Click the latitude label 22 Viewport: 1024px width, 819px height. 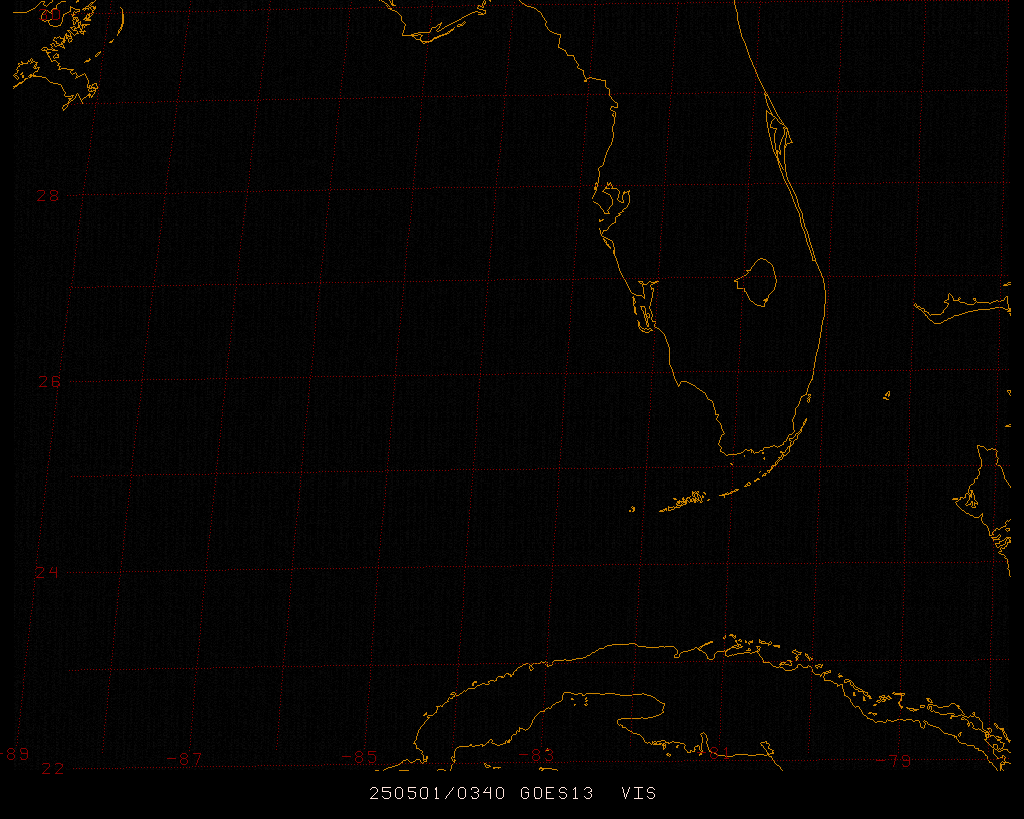(x=53, y=768)
